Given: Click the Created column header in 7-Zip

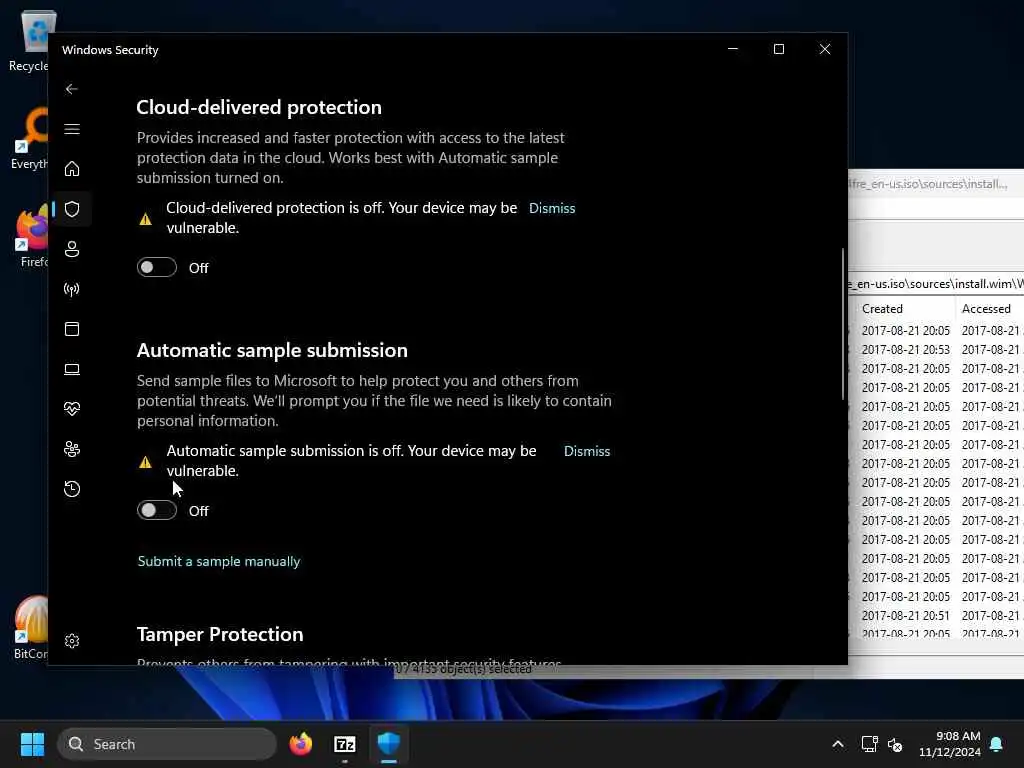Looking at the screenshot, I should pyautogui.click(x=882, y=309).
